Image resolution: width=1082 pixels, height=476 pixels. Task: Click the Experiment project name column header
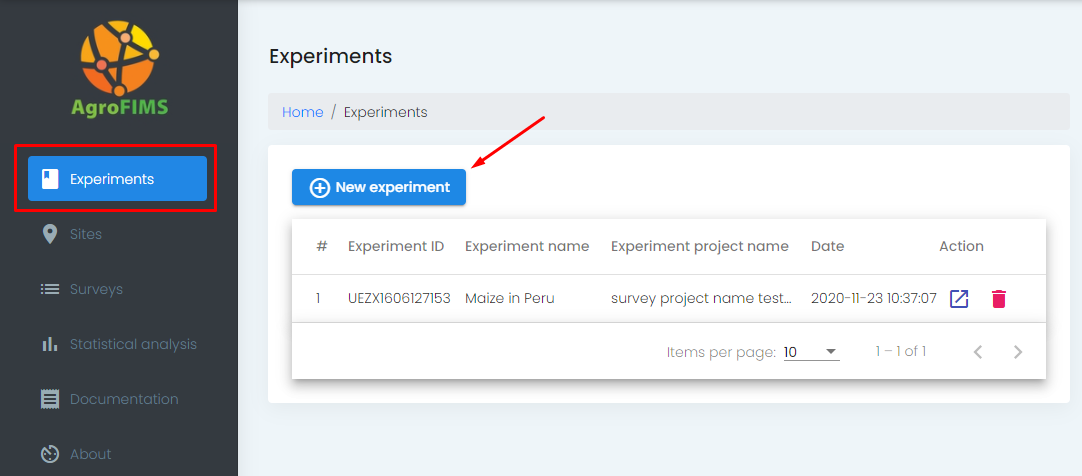point(700,246)
